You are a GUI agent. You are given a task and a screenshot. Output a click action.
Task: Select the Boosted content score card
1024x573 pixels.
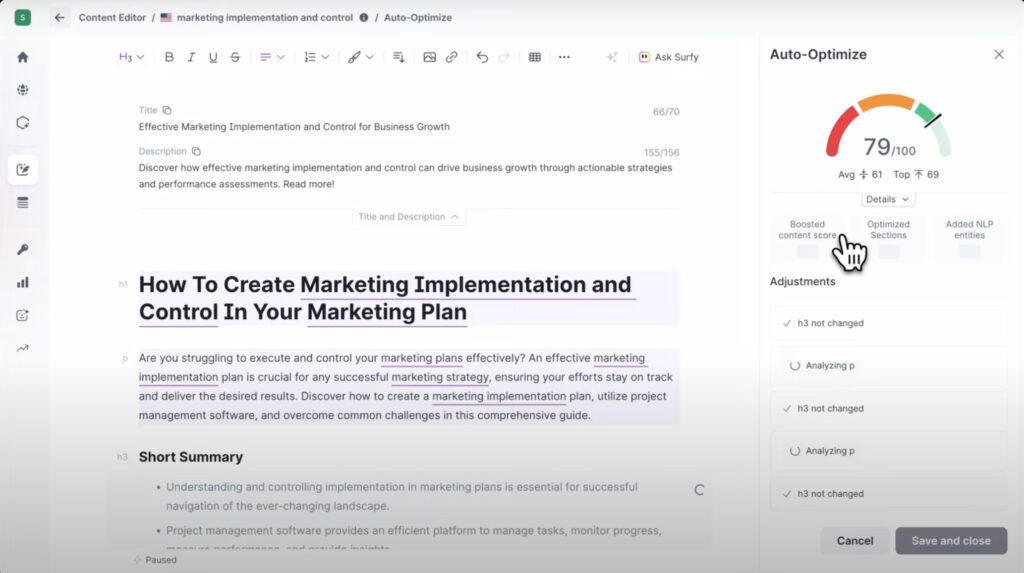[807, 239]
